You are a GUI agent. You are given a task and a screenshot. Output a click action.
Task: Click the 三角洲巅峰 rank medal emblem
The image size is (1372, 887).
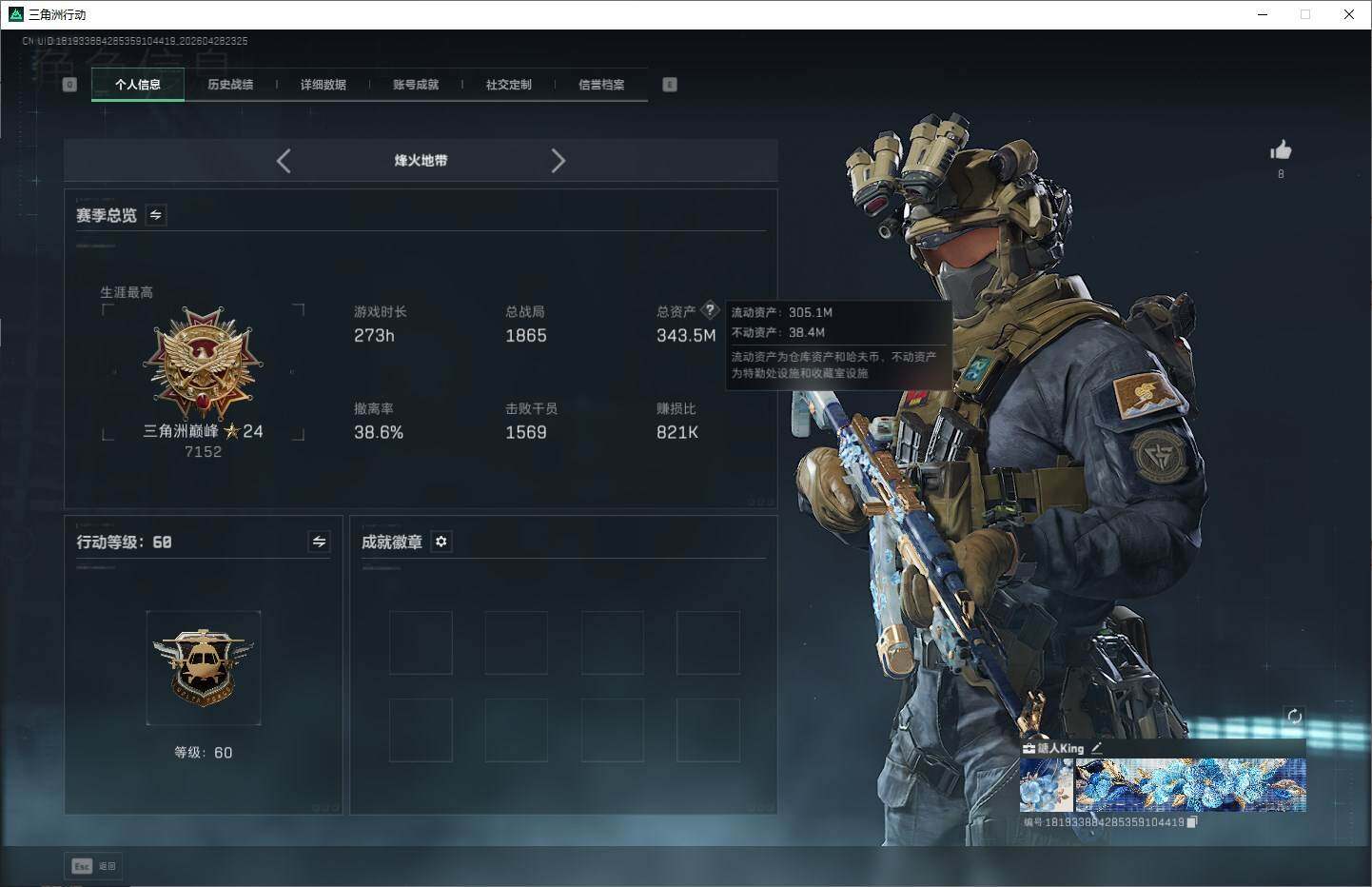click(203, 364)
